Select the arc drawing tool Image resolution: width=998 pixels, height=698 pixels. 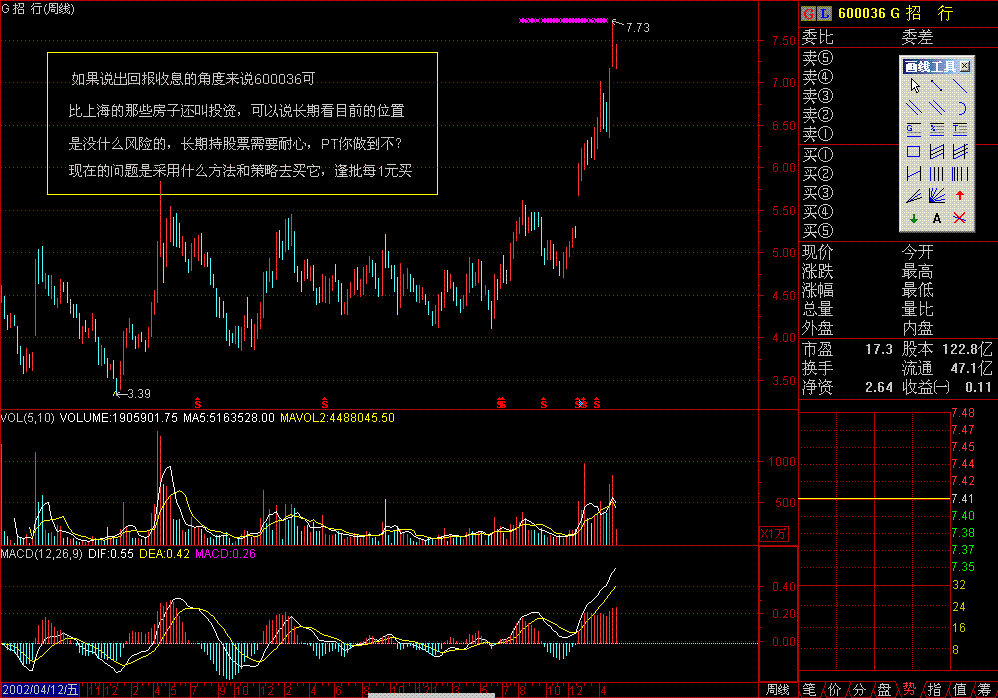[x=960, y=108]
